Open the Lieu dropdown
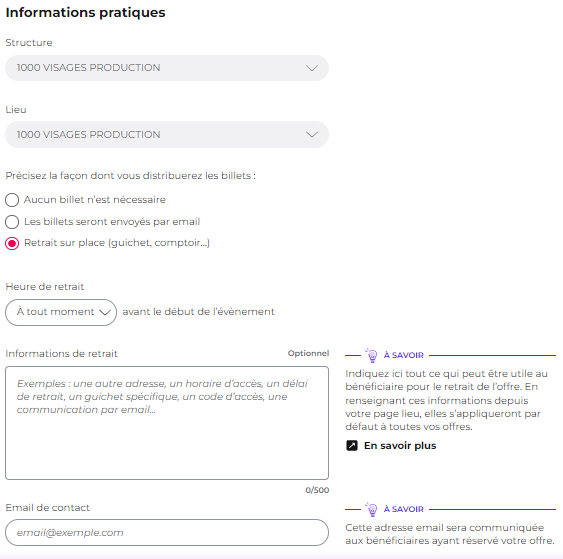Viewport: 563px width, 559px height. pos(167,135)
